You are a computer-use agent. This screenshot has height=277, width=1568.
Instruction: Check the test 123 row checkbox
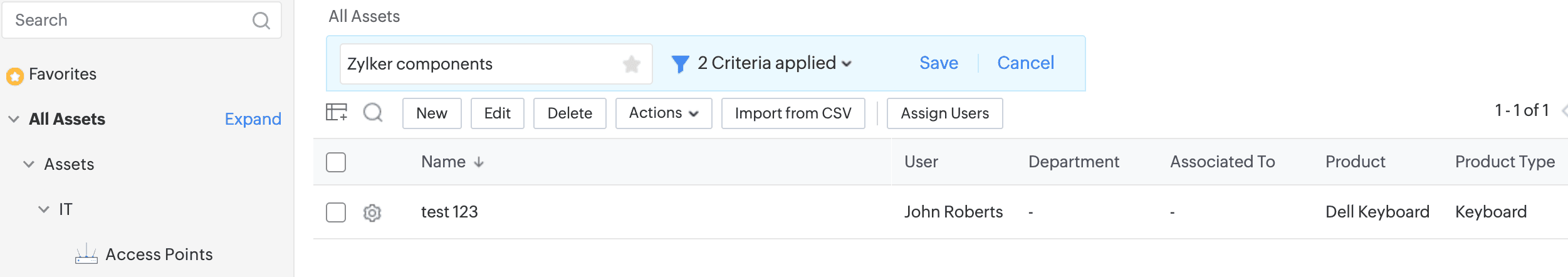[x=336, y=212]
